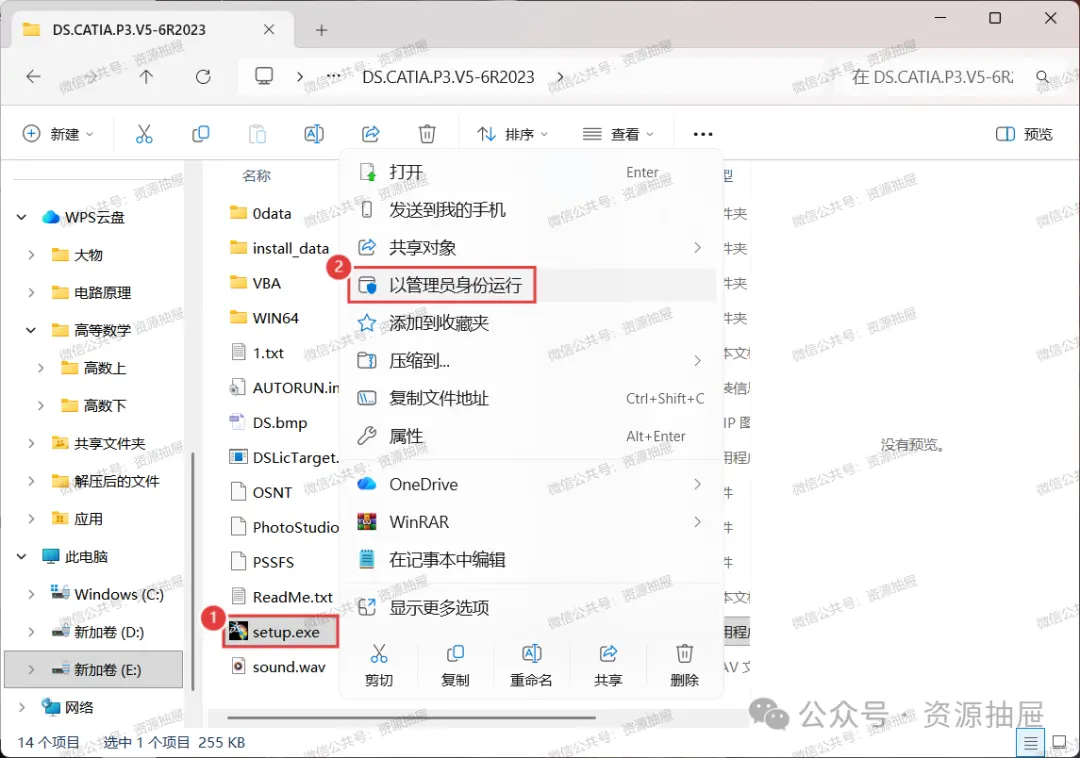Click the Rename icon in the toolbar
This screenshot has height=758, width=1080.
pyautogui.click(x=314, y=134)
